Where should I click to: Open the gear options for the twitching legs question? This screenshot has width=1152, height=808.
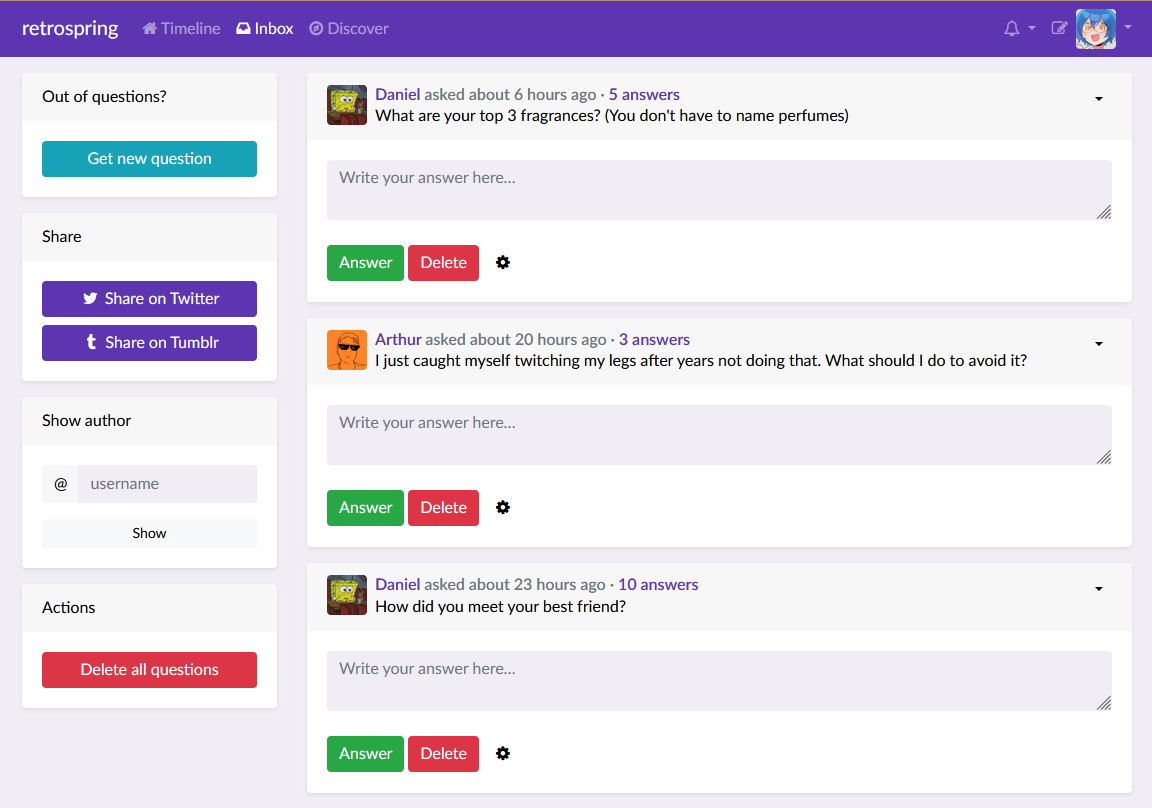point(503,508)
